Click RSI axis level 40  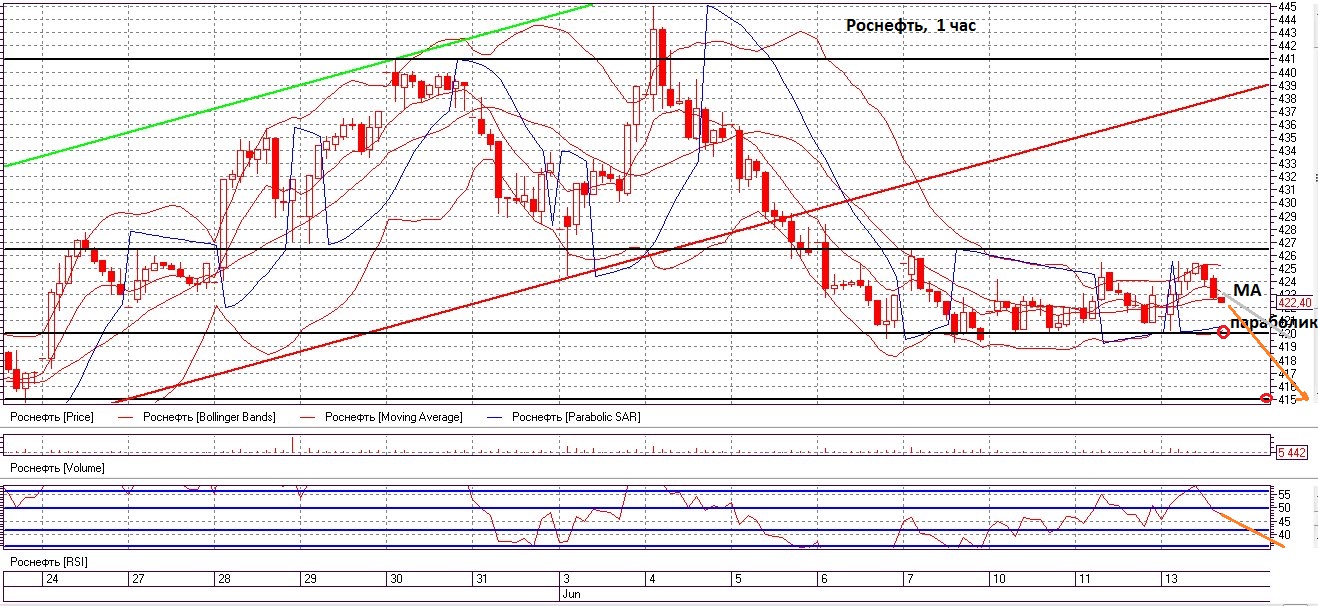(x=1285, y=535)
